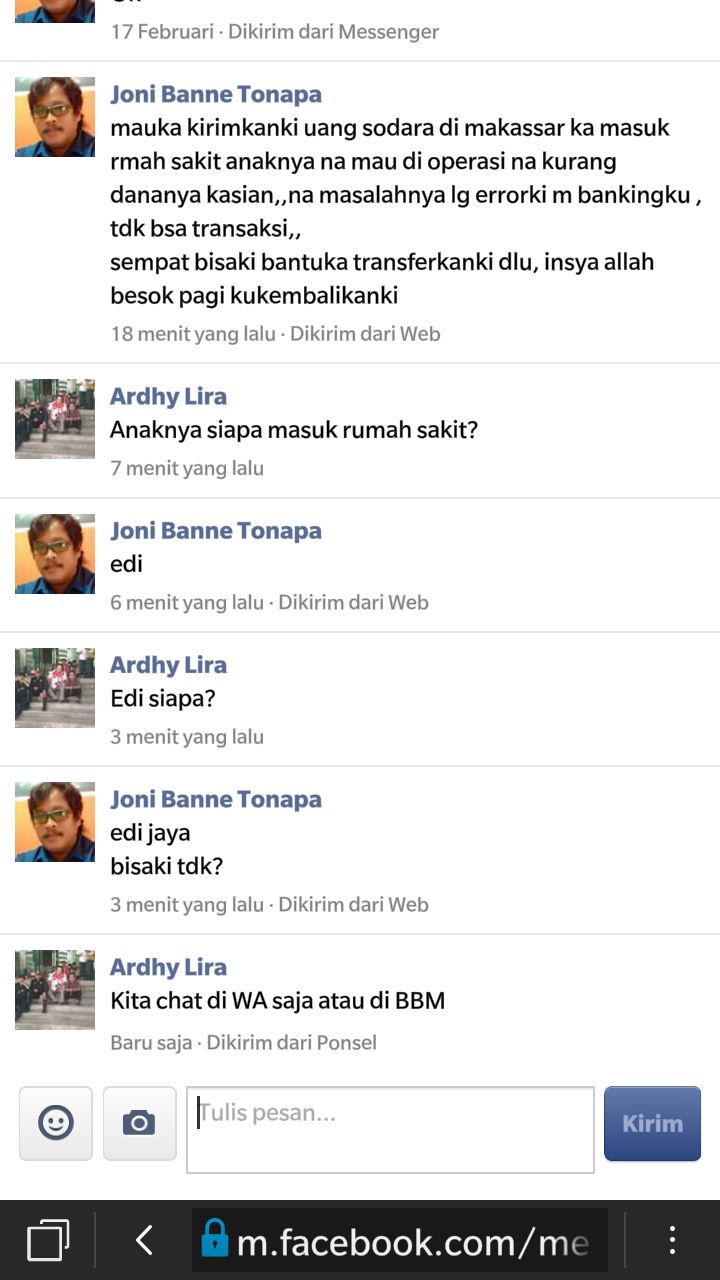Tap Joni Banne Tonapa name above 'edi jaya'
The image size is (720, 1280).
[216, 799]
